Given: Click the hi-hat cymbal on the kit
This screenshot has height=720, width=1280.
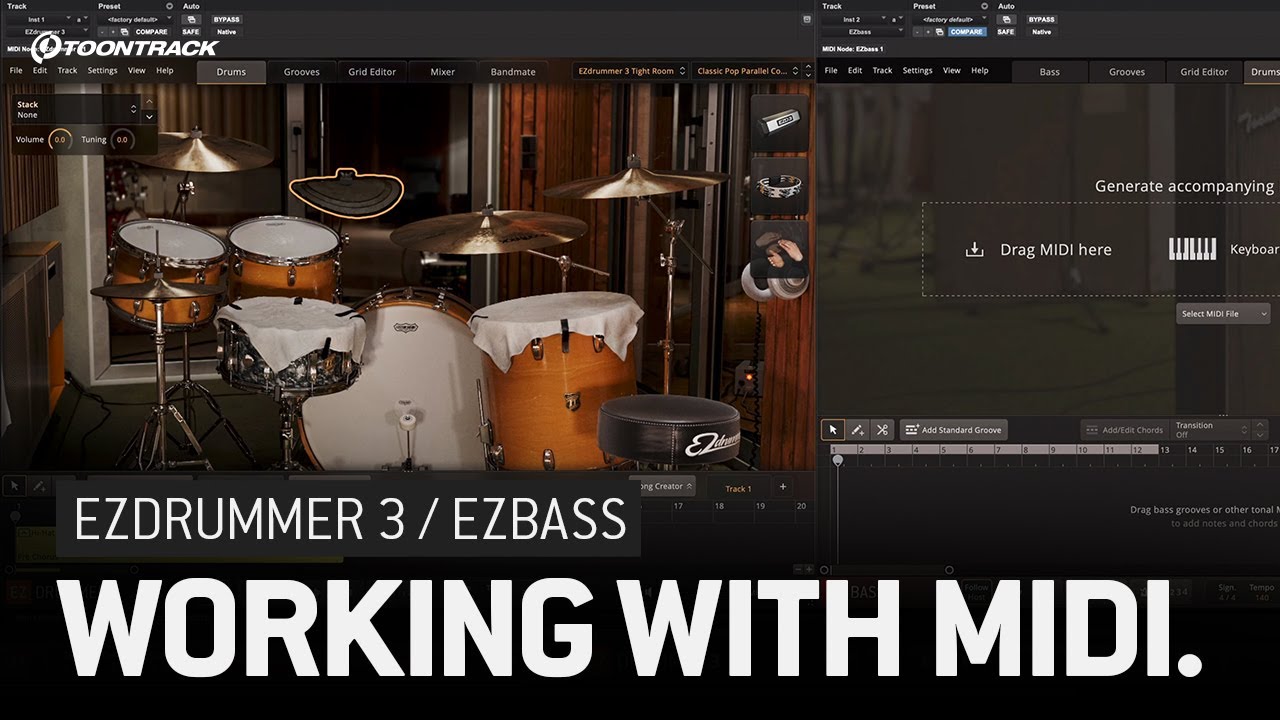Looking at the screenshot, I should coord(157,290).
